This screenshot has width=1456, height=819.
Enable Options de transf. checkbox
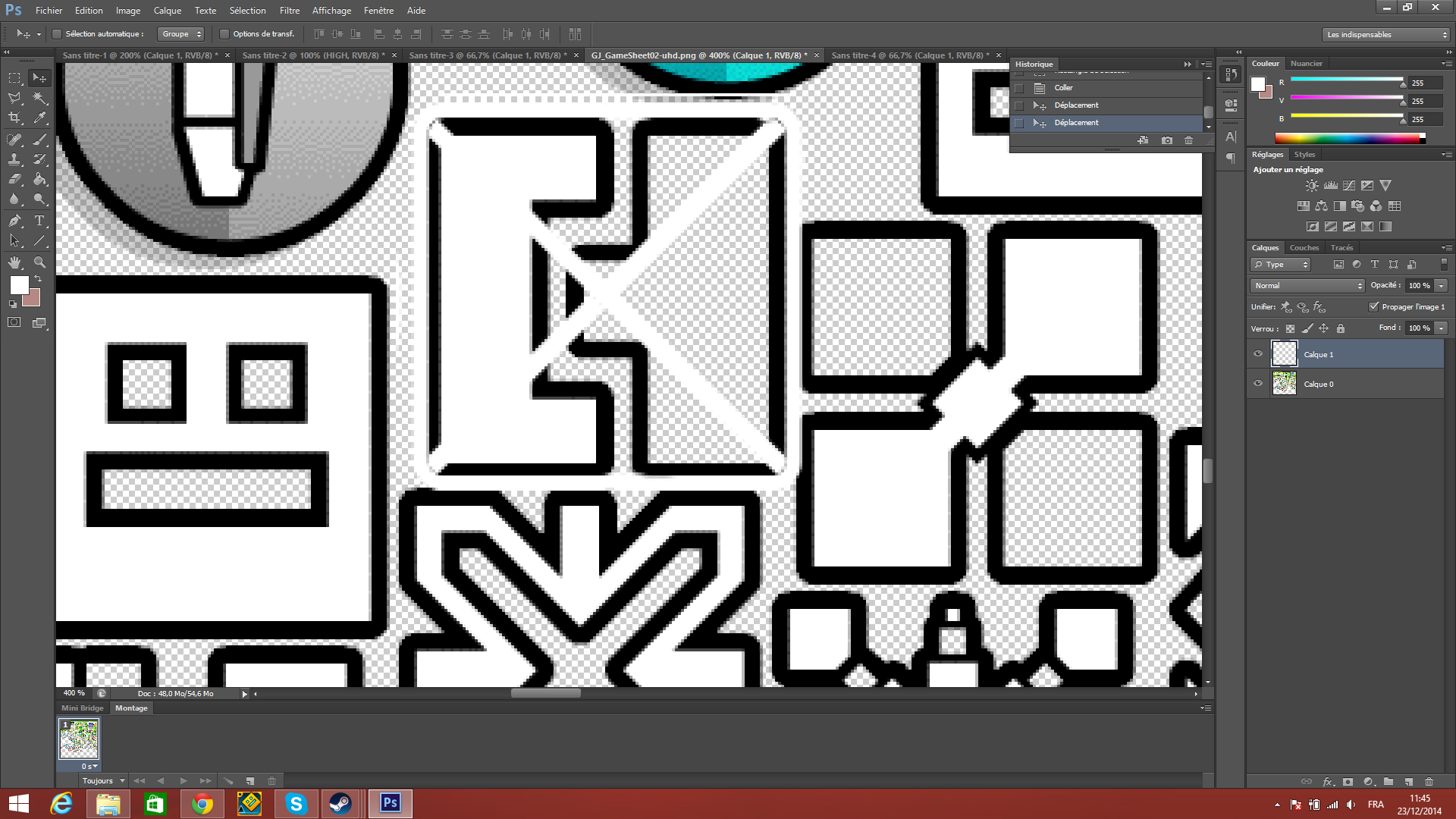pos(224,34)
